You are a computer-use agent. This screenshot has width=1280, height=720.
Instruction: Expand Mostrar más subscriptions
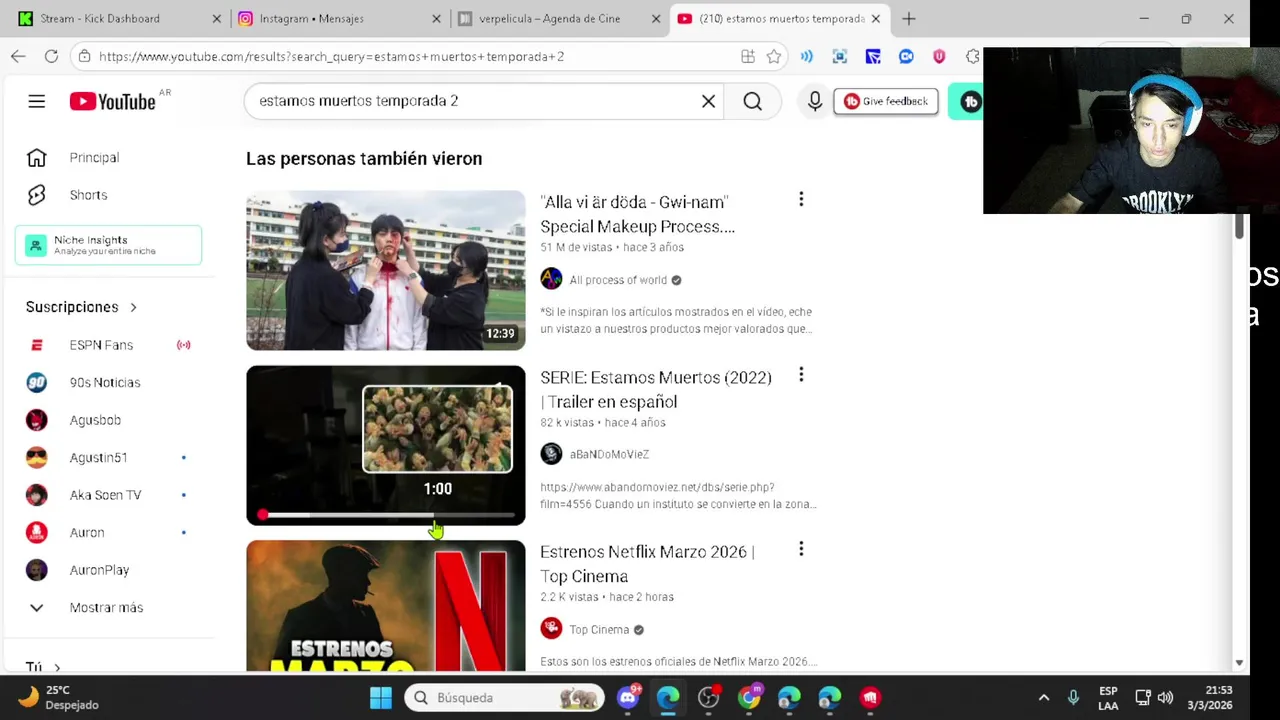point(108,608)
